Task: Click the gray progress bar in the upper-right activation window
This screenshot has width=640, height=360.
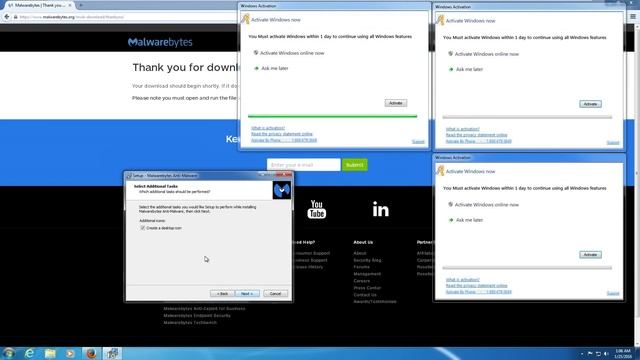Action: coord(527,117)
